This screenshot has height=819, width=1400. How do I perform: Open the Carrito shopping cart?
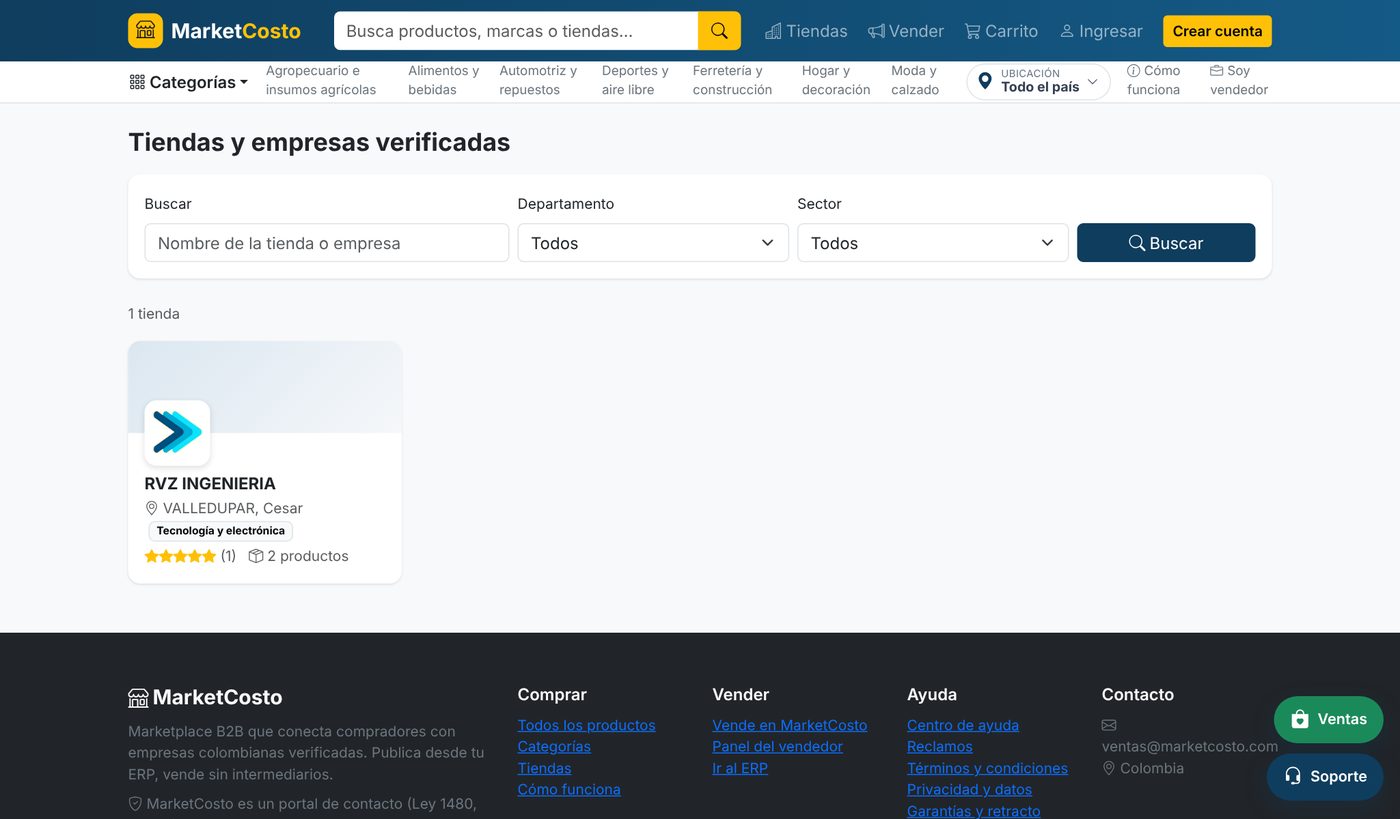click(1001, 31)
